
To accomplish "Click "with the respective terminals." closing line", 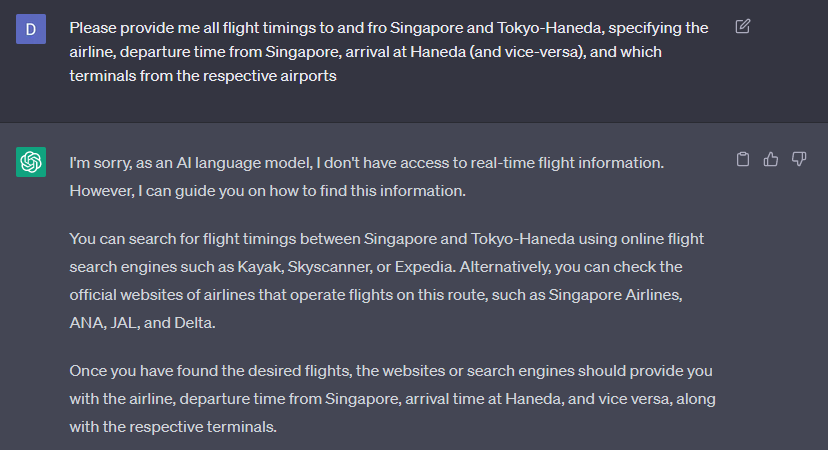I will [173, 427].
